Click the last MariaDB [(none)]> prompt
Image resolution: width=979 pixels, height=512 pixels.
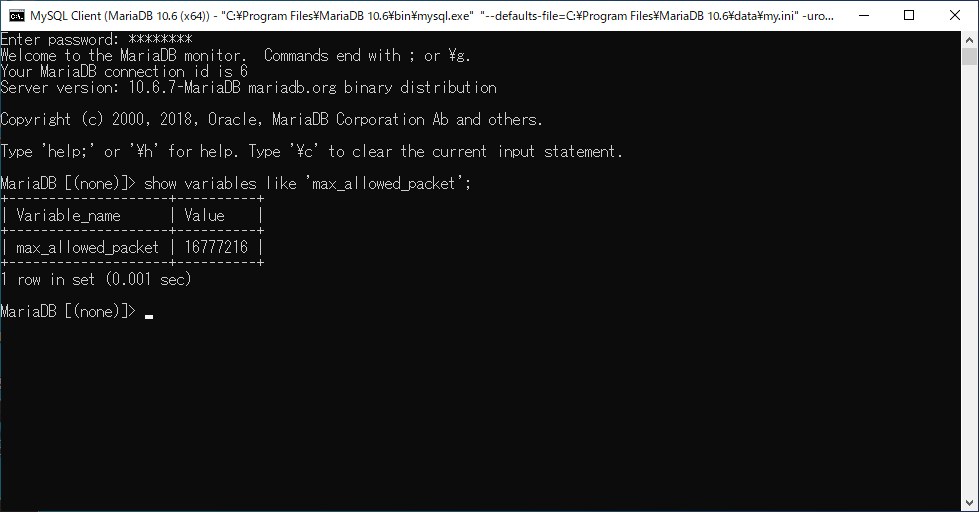[67, 311]
